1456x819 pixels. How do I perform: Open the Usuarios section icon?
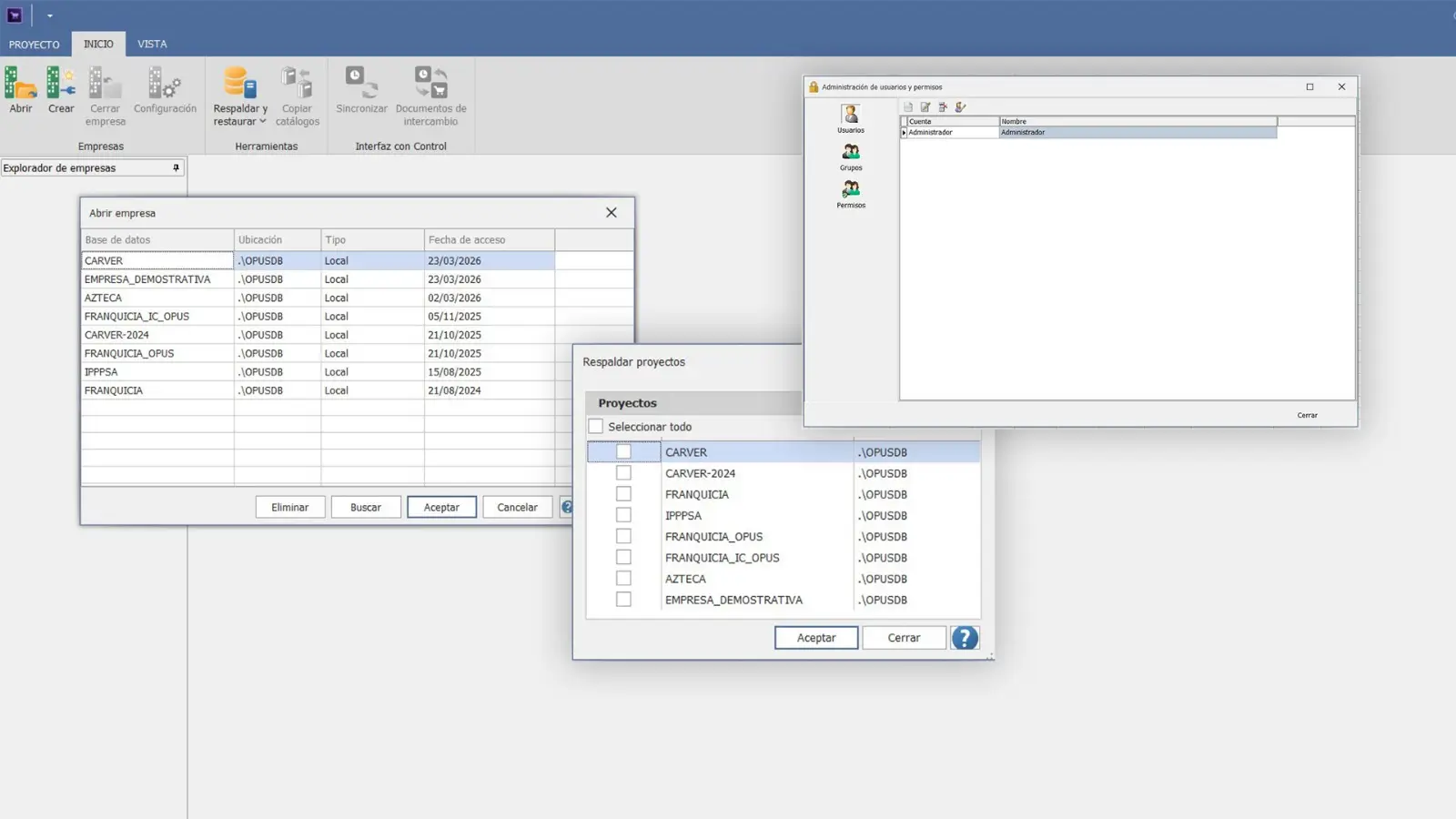click(x=851, y=118)
